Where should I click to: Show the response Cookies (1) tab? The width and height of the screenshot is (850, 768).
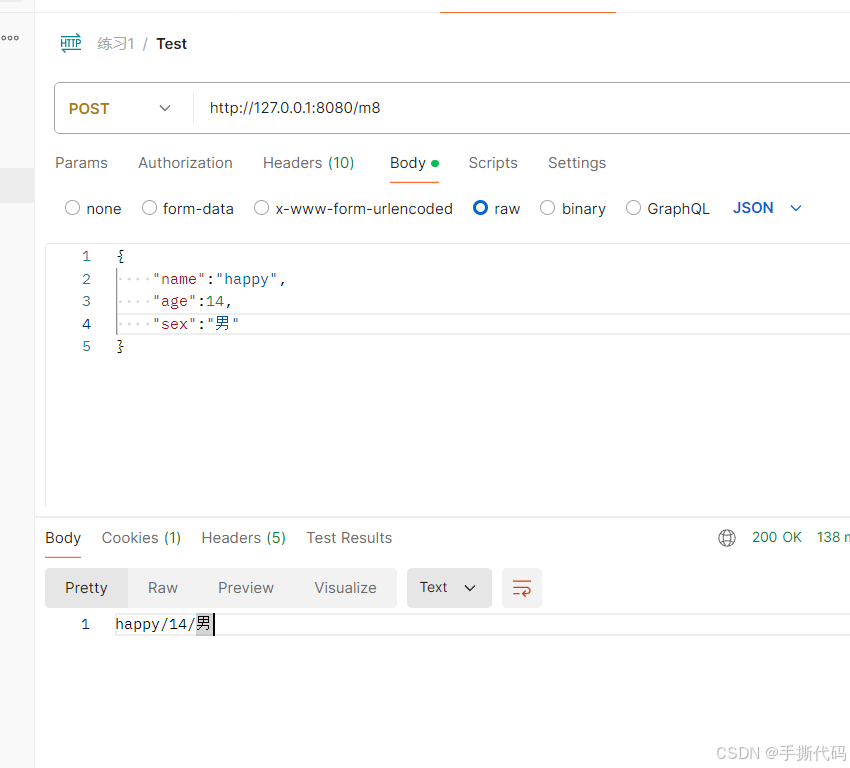[x=141, y=538]
